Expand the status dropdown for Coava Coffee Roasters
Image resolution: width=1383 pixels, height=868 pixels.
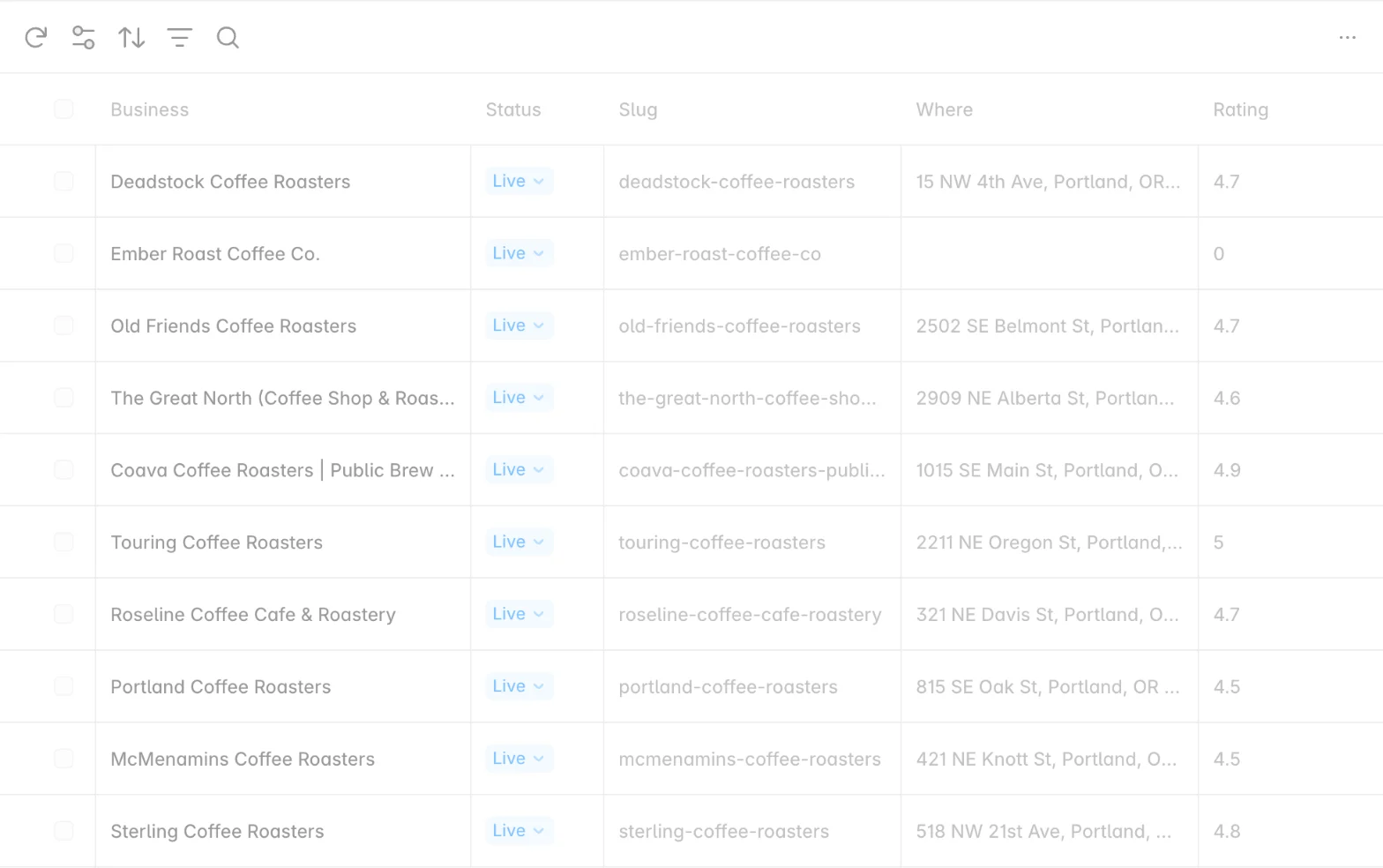(x=519, y=469)
